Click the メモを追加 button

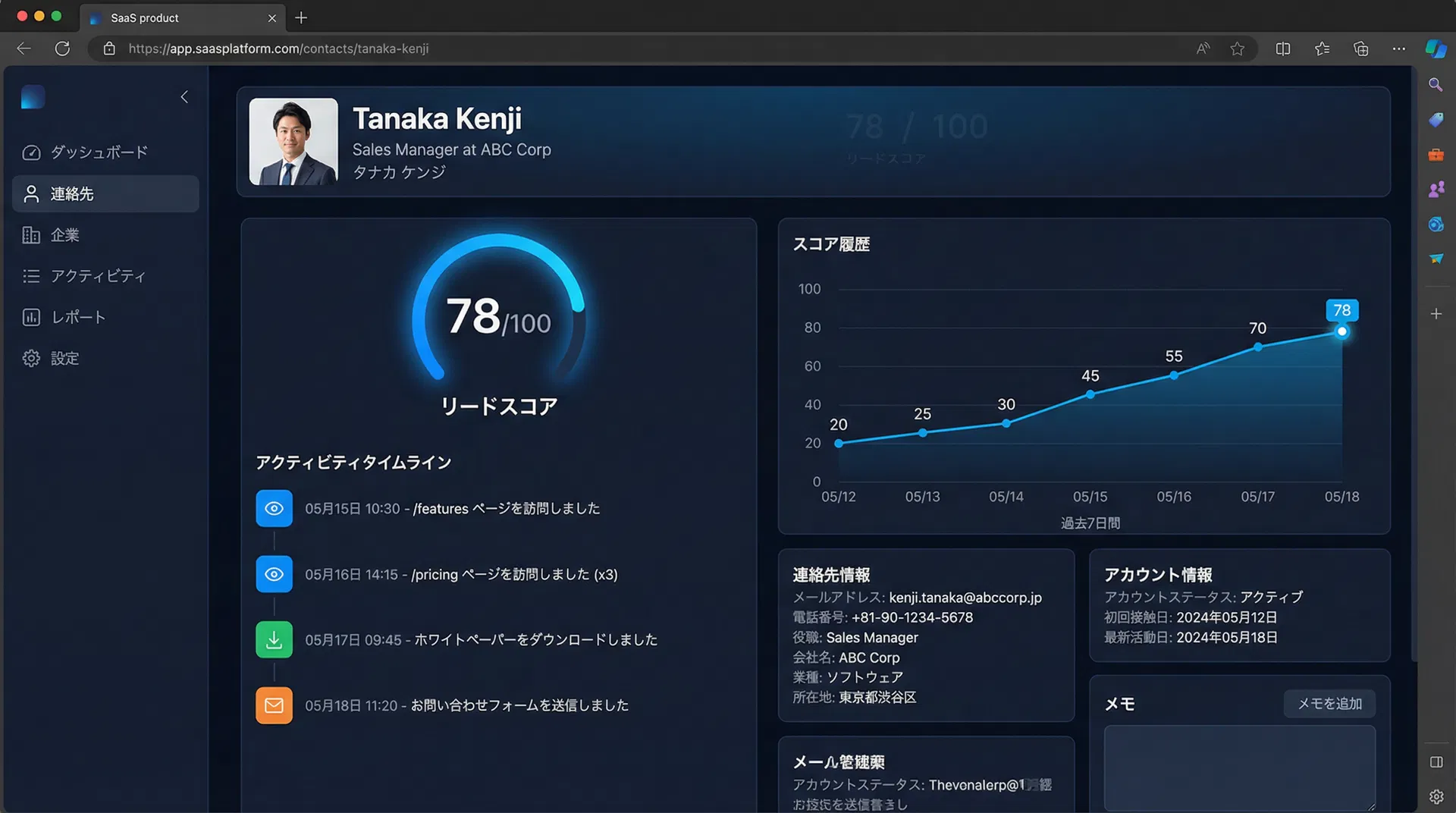pos(1329,704)
